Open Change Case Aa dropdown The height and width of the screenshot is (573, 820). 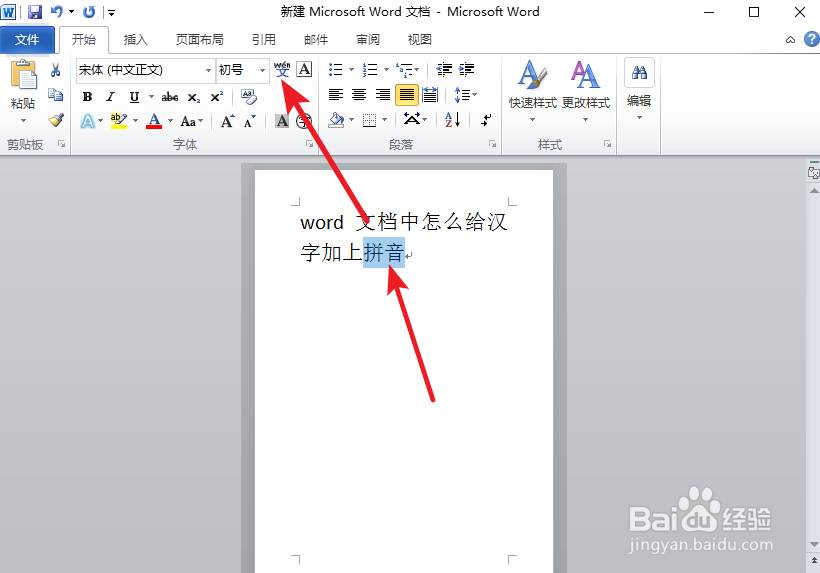(191, 121)
